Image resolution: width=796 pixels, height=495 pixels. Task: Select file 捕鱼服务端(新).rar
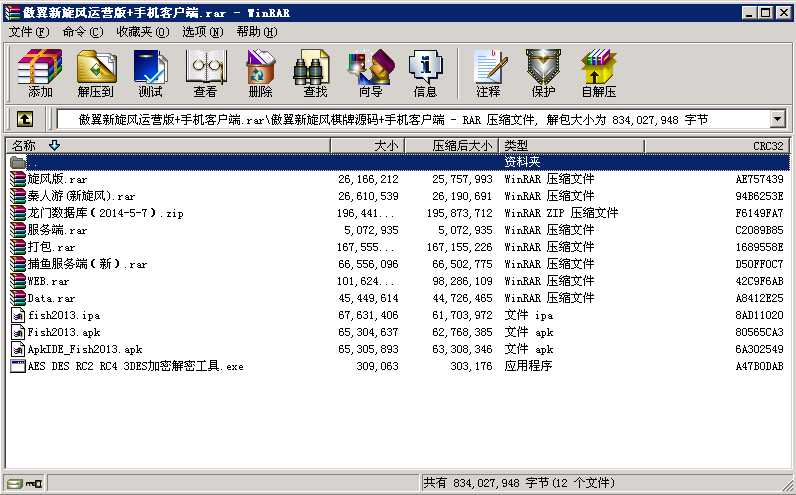click(x=87, y=264)
